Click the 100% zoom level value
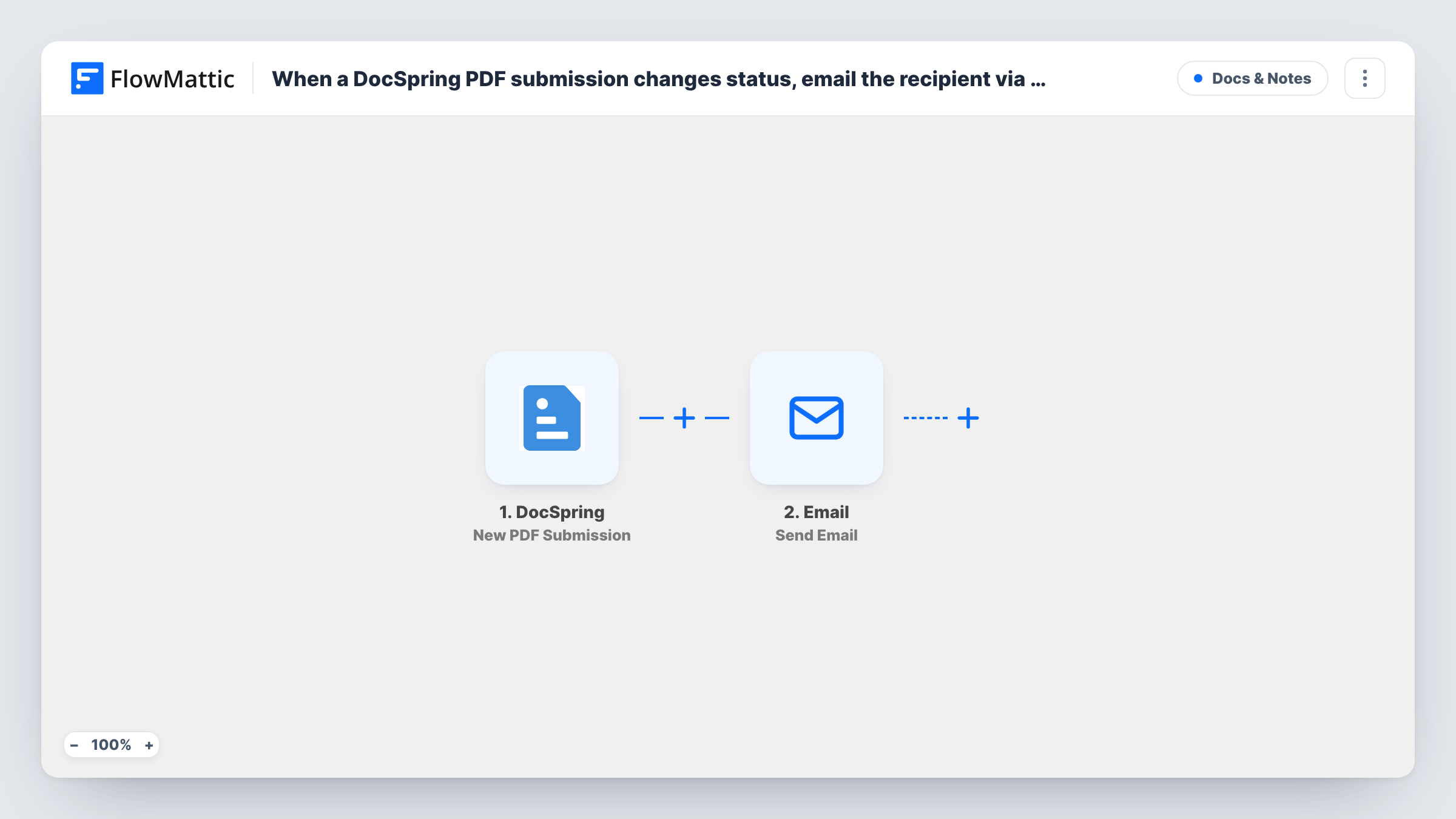This screenshot has height=819, width=1456. pos(111,745)
